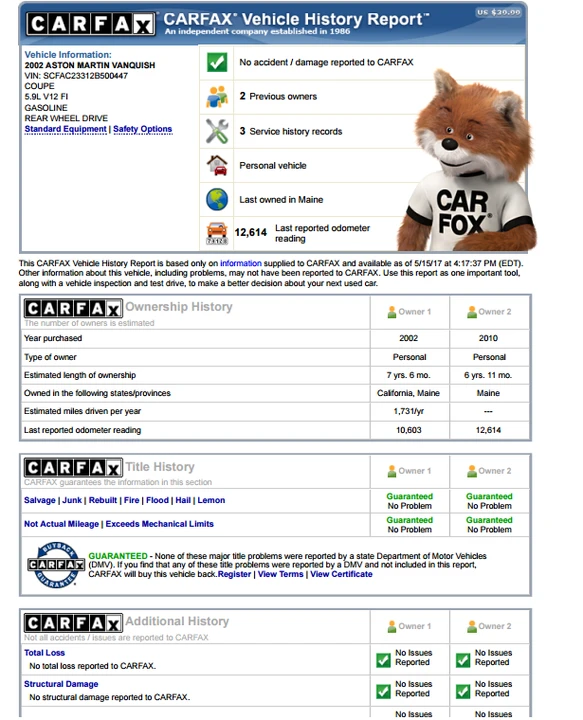Click Owner 2 year purchased 2010
583x720 pixels.
[x=488, y=338]
